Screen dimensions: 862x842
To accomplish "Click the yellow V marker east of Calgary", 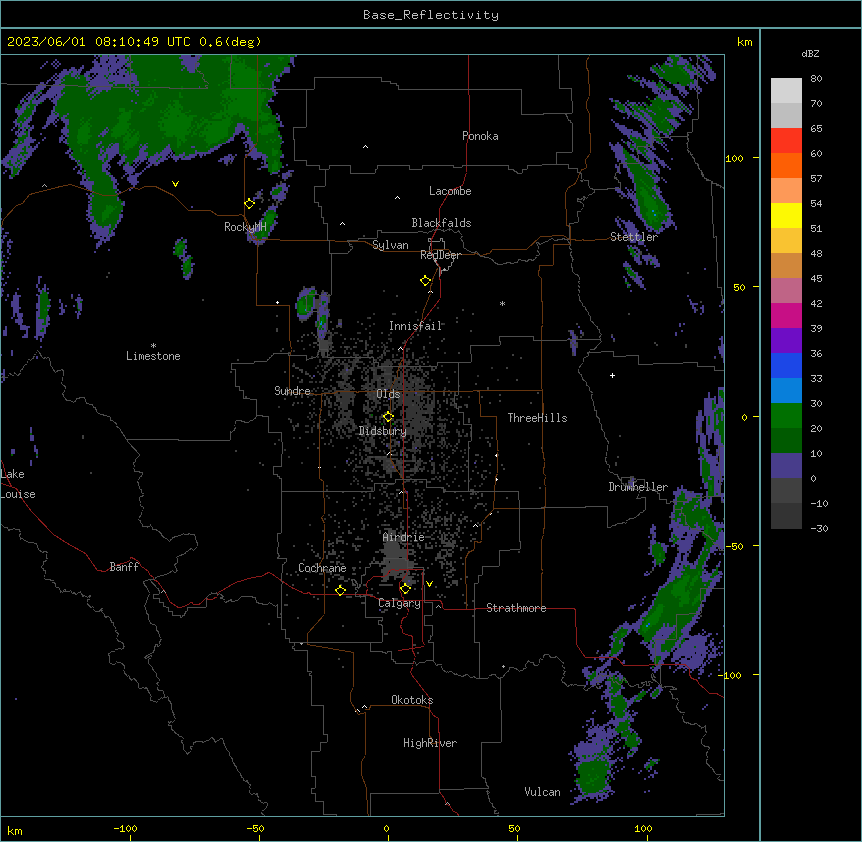I will coord(429,584).
